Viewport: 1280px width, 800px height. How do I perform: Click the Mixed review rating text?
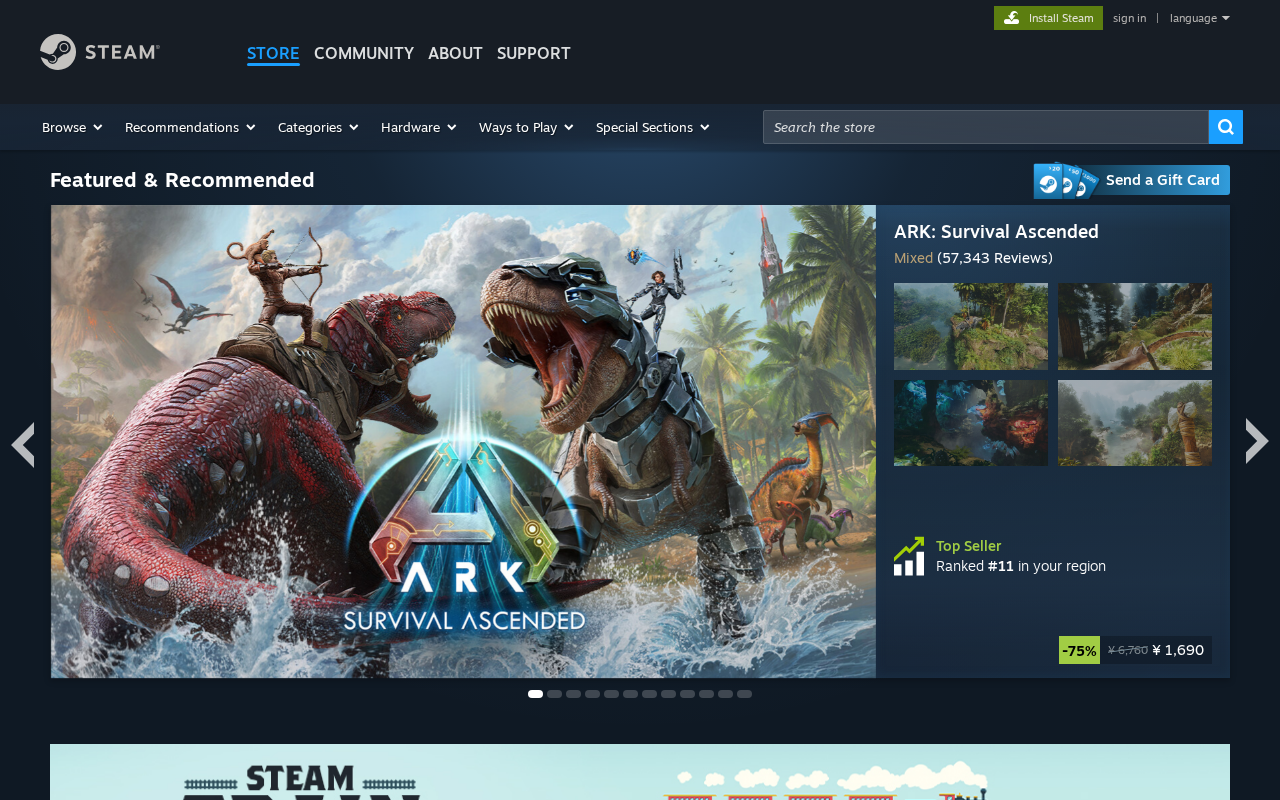(x=913, y=258)
